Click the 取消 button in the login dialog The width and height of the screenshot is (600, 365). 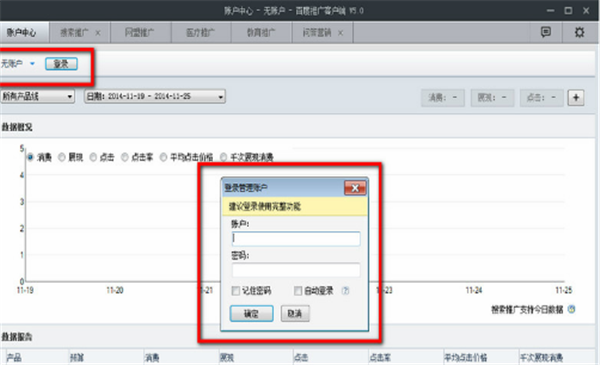point(295,314)
